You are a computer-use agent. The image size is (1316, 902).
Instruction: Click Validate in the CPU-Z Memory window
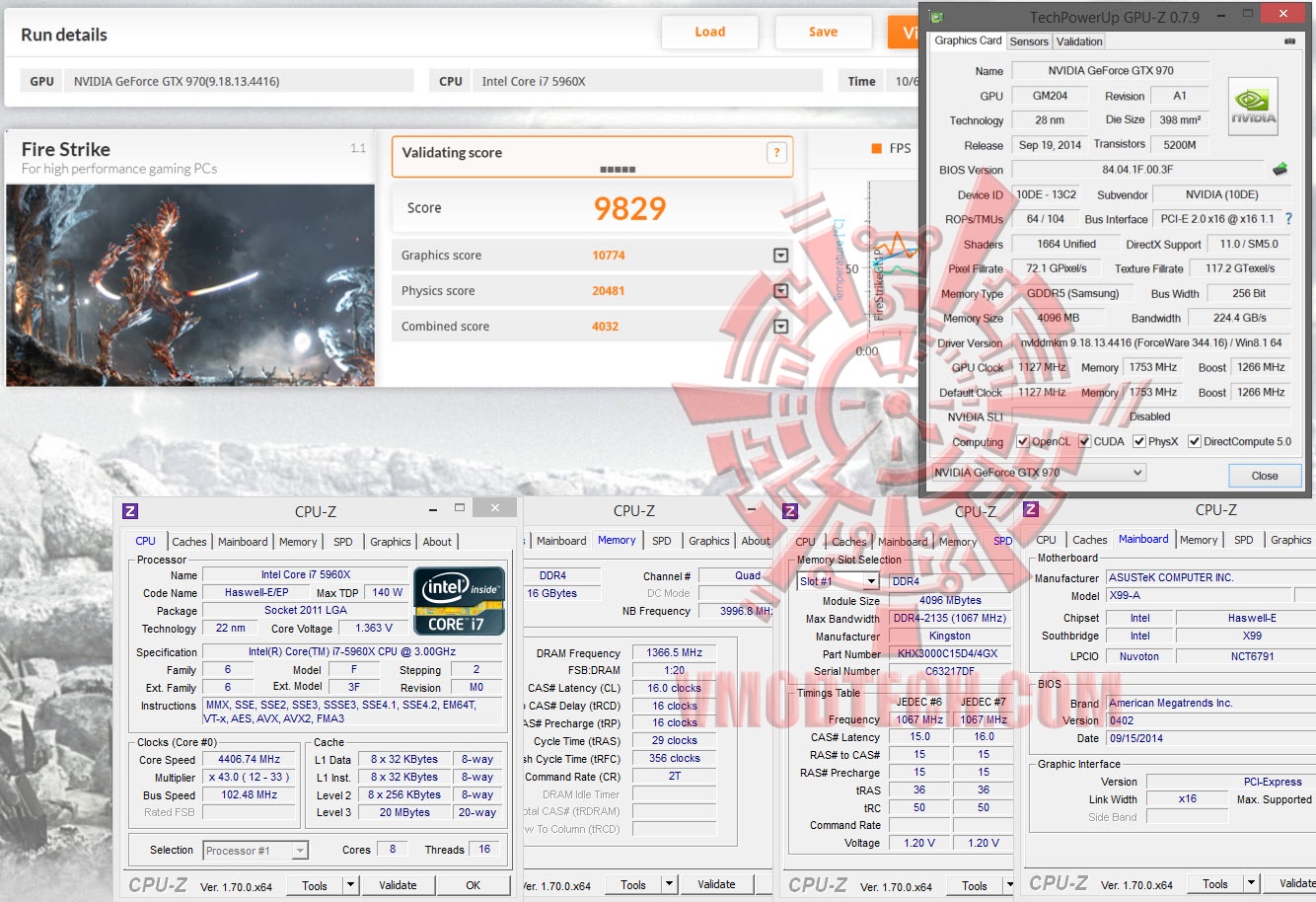pos(716,884)
